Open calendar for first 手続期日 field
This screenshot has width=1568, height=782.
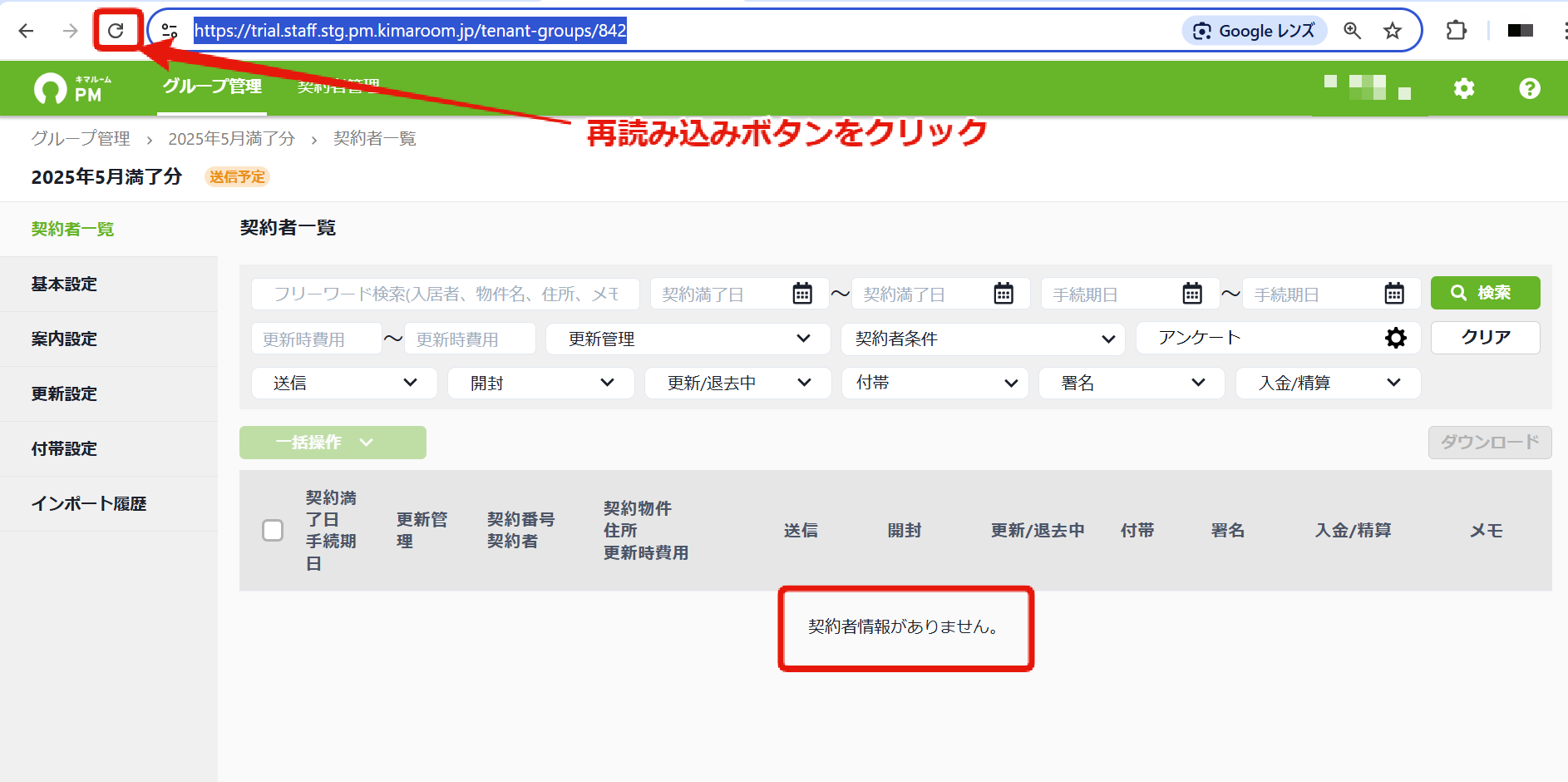click(1192, 294)
